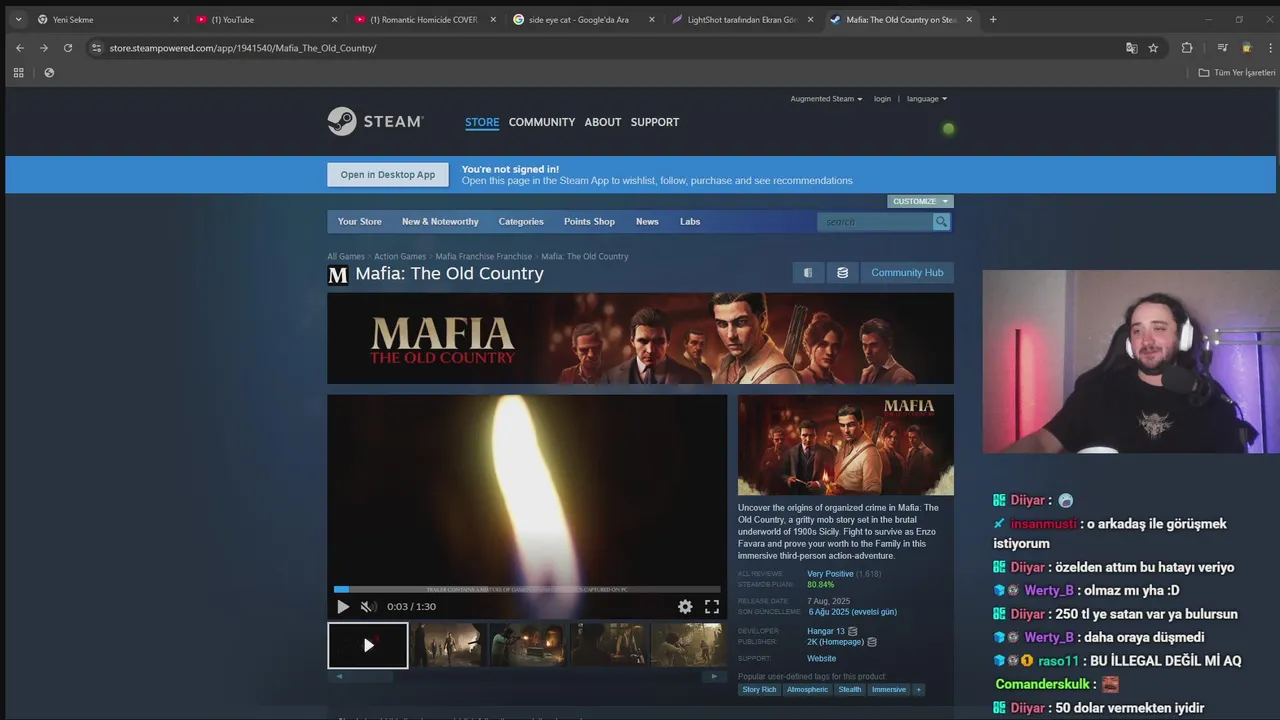Add a tag with the plus button

click(x=918, y=689)
